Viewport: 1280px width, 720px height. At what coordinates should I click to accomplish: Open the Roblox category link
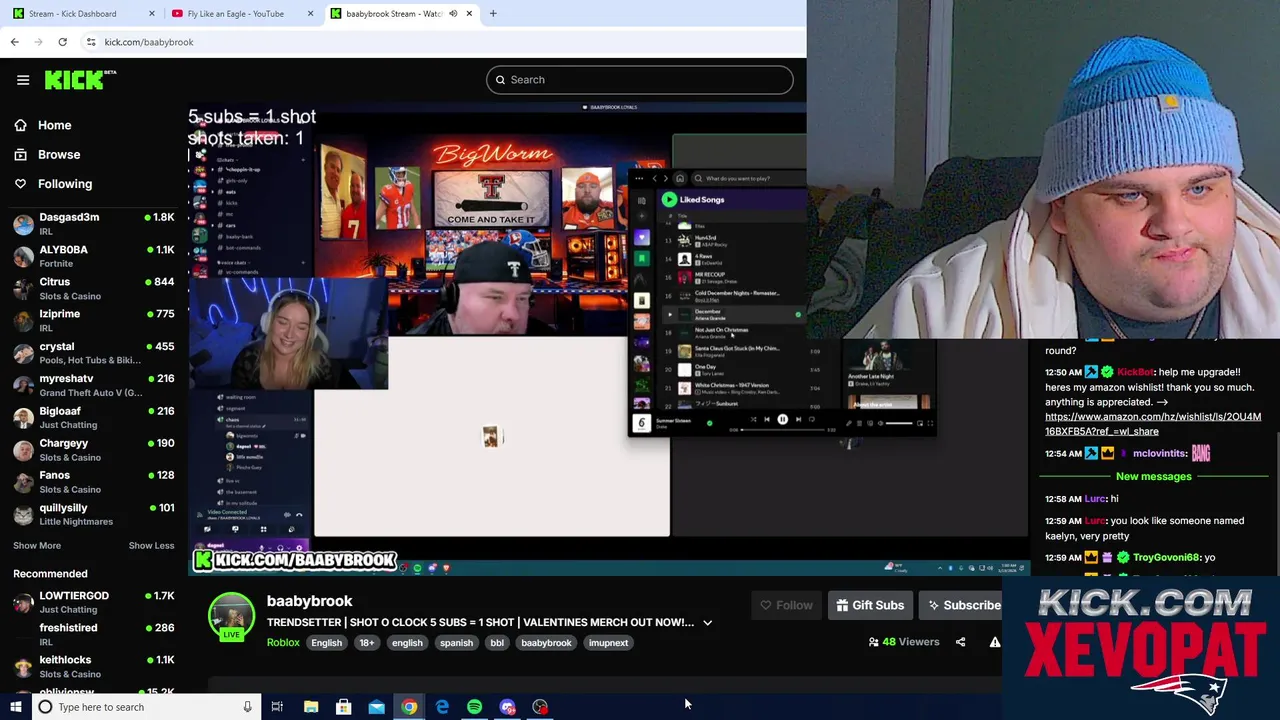283,643
